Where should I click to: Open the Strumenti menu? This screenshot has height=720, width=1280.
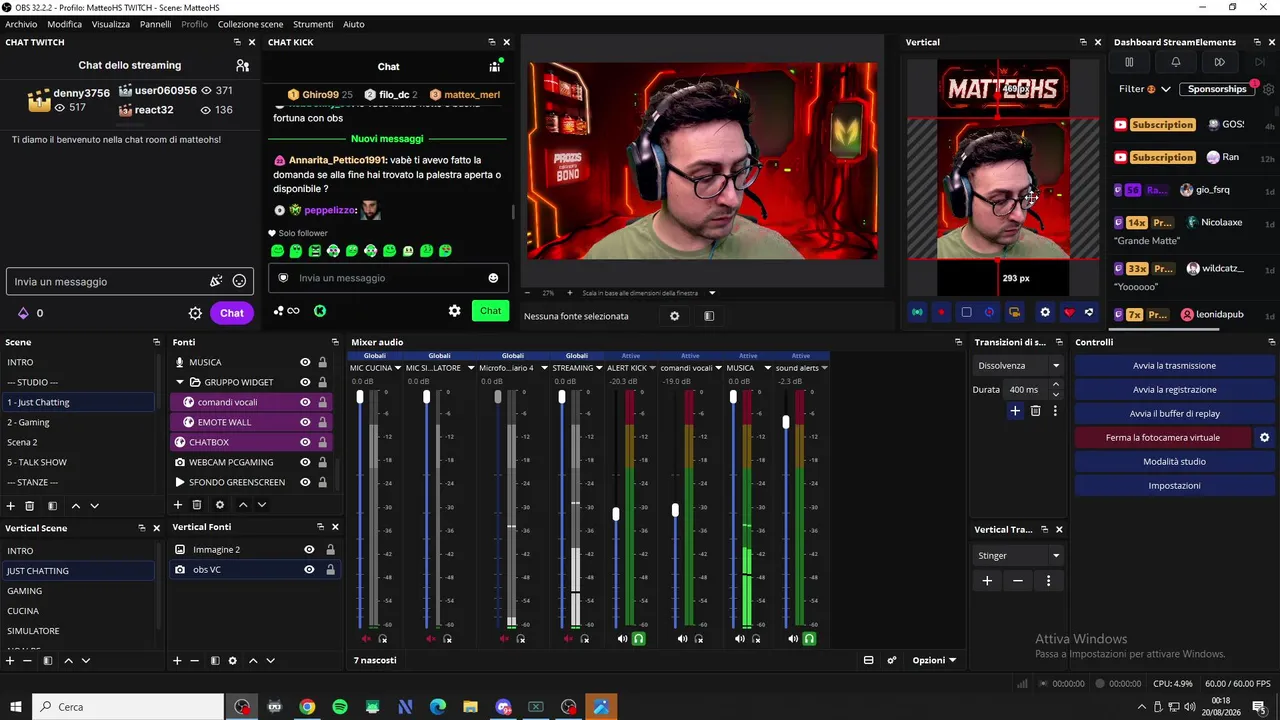point(313,24)
